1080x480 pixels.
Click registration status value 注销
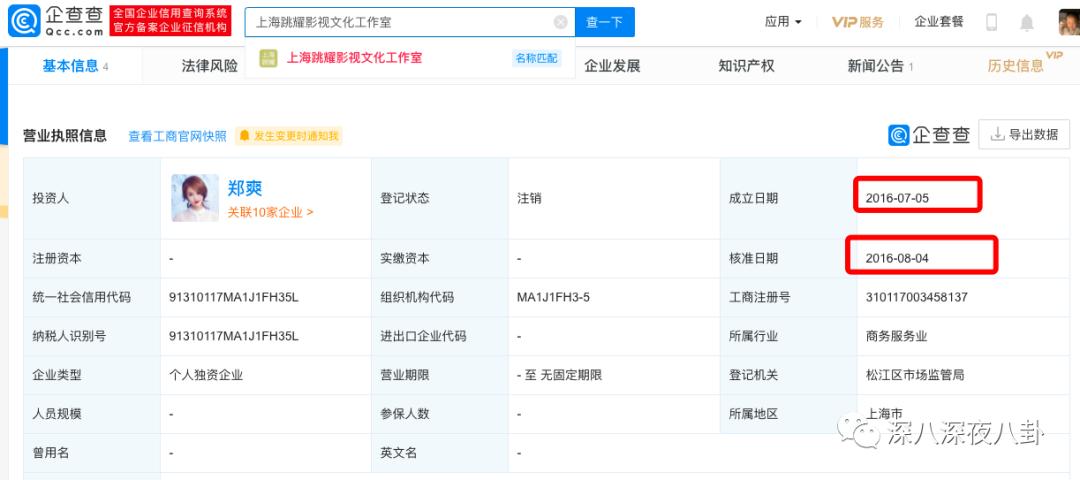529,198
